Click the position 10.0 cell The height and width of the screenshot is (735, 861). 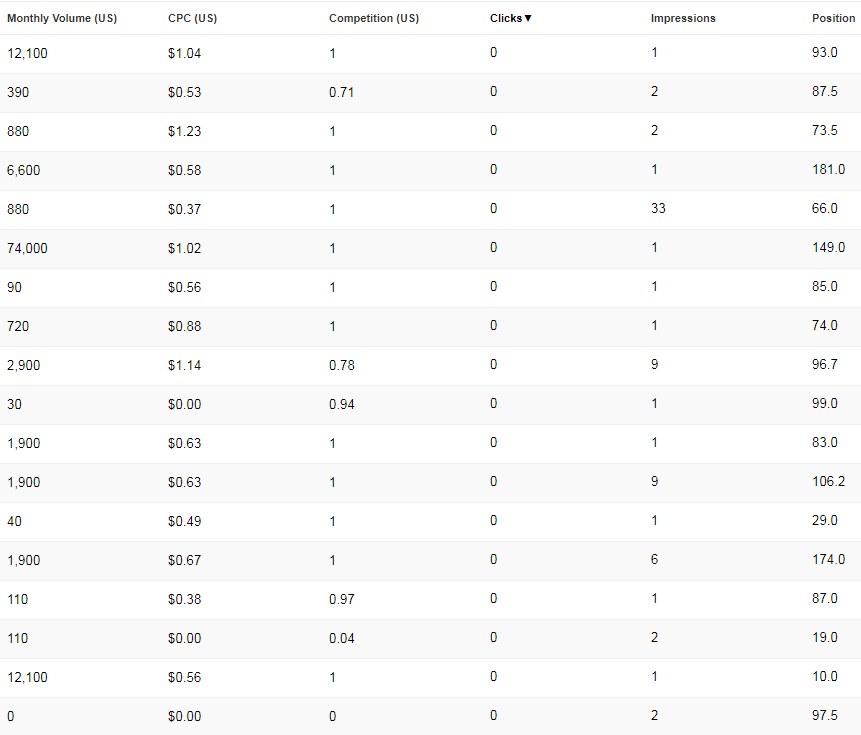click(x=825, y=676)
